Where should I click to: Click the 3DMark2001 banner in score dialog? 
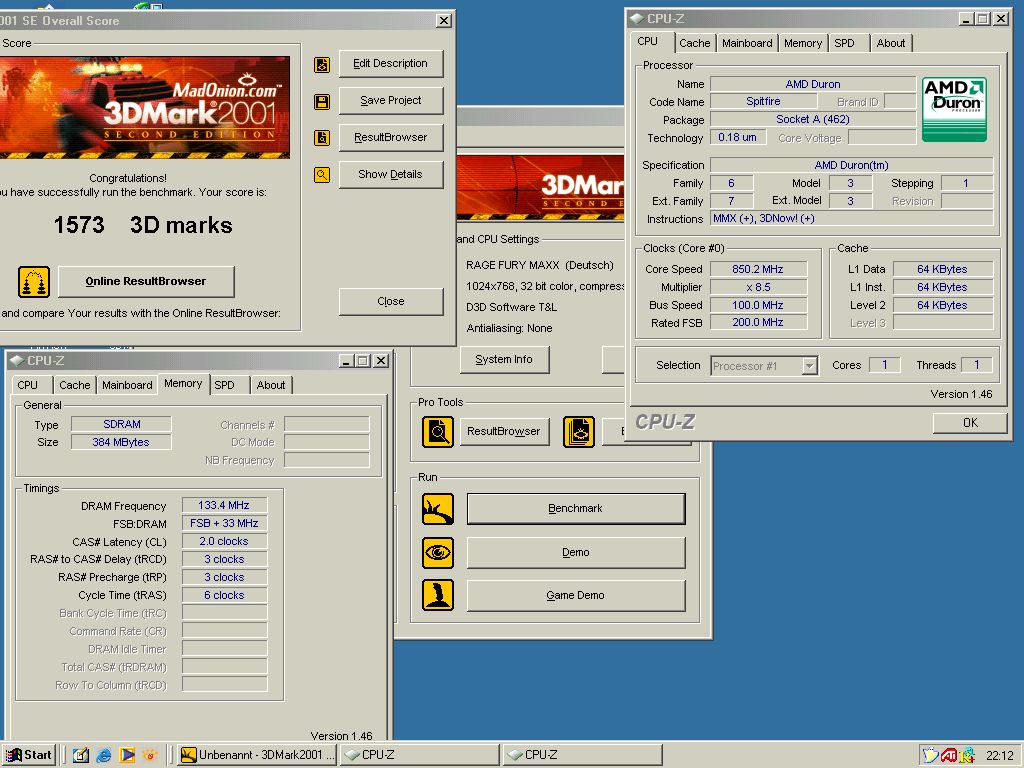[145, 107]
